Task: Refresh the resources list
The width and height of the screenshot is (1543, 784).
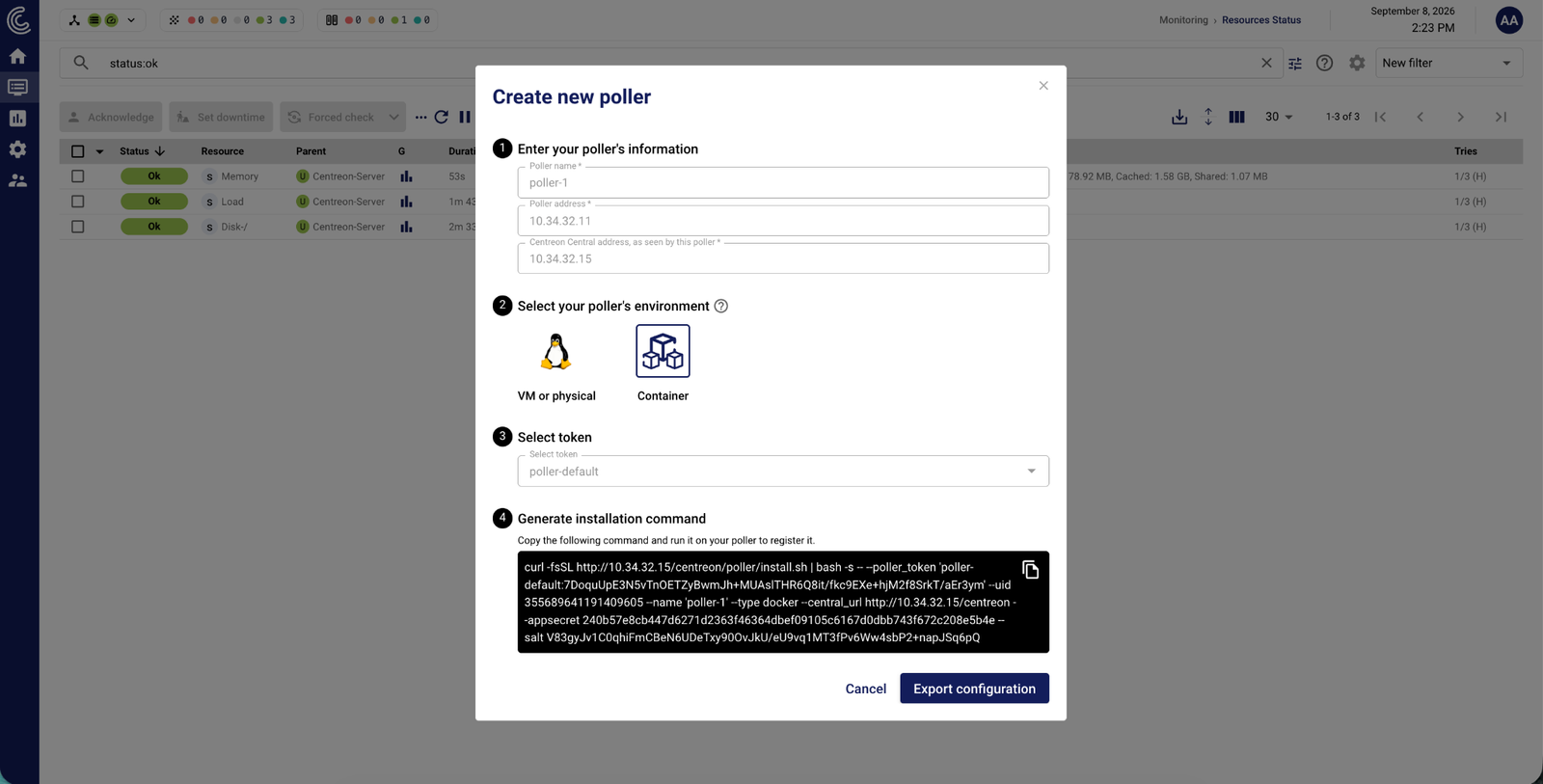Action: [442, 117]
